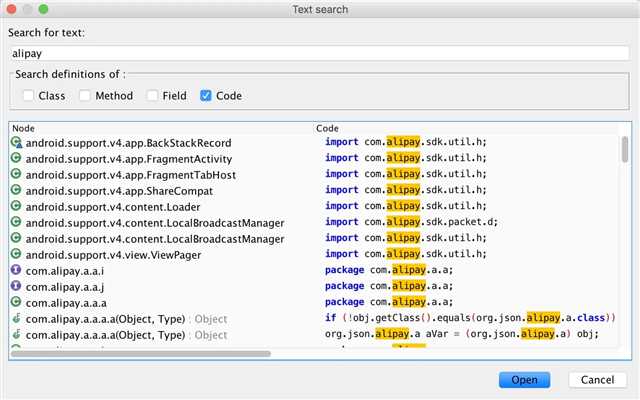The image size is (640, 400).
Task: Click the Text search window title
Action: click(320, 9)
